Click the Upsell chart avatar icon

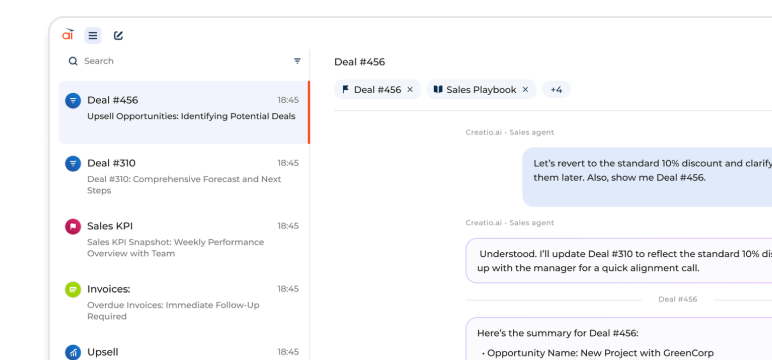(73, 352)
